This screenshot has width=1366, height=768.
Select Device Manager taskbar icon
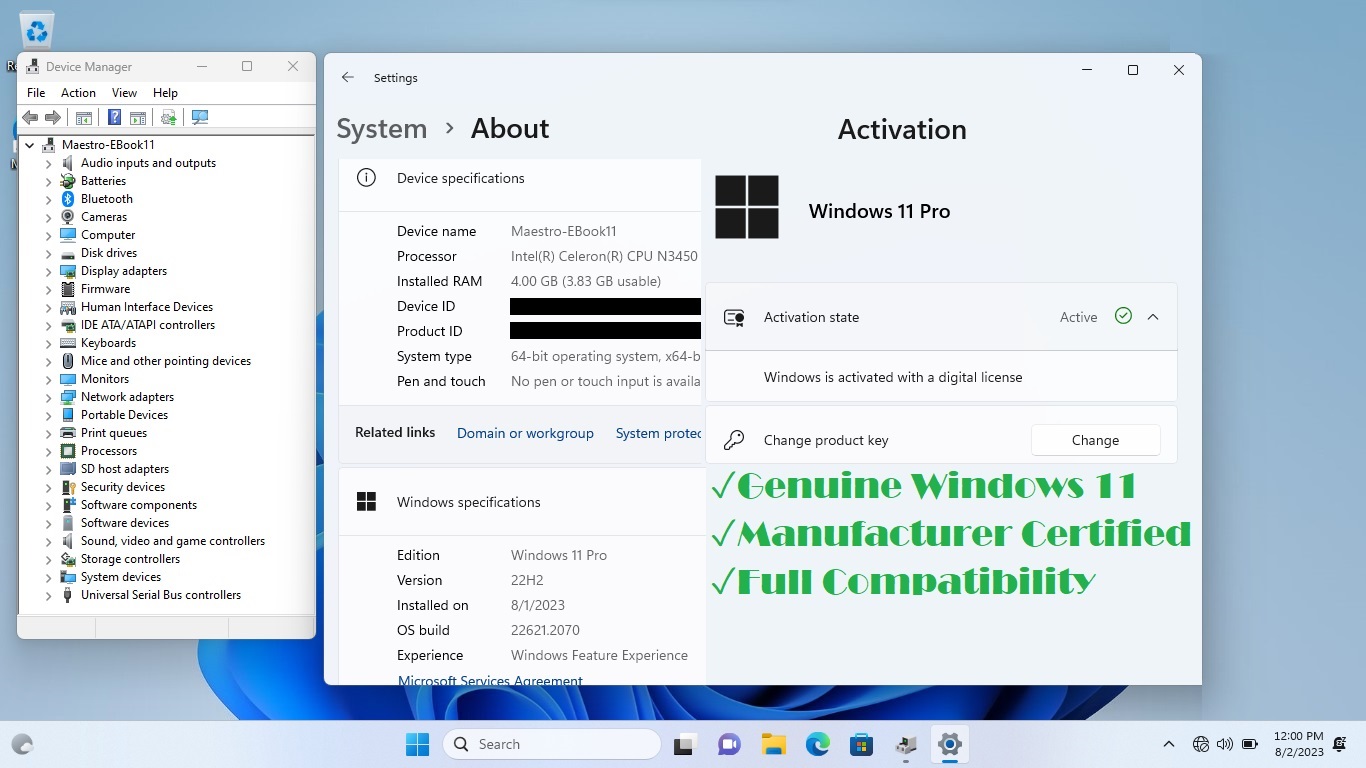coord(906,744)
